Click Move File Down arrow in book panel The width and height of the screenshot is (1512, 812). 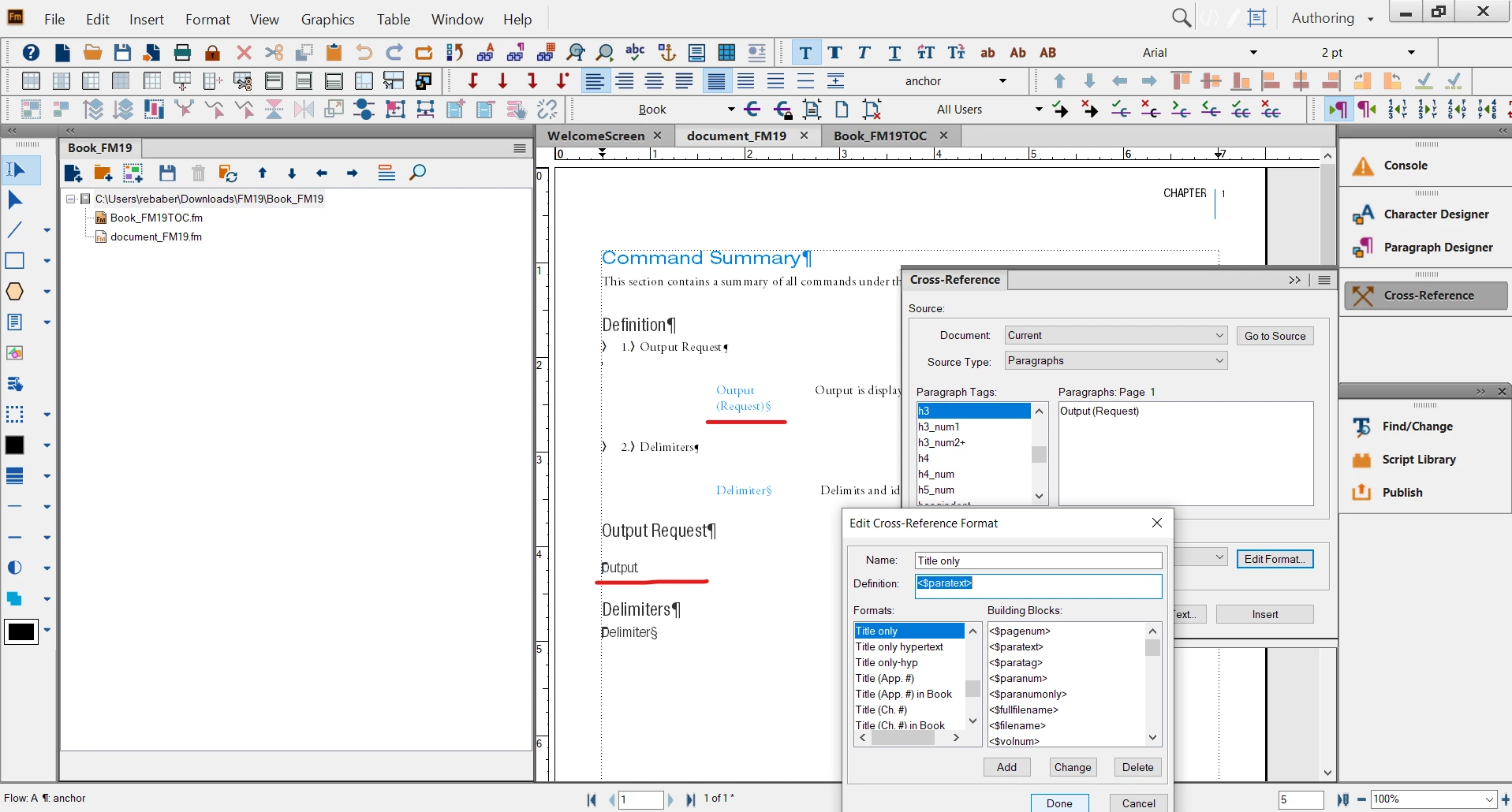click(x=292, y=173)
